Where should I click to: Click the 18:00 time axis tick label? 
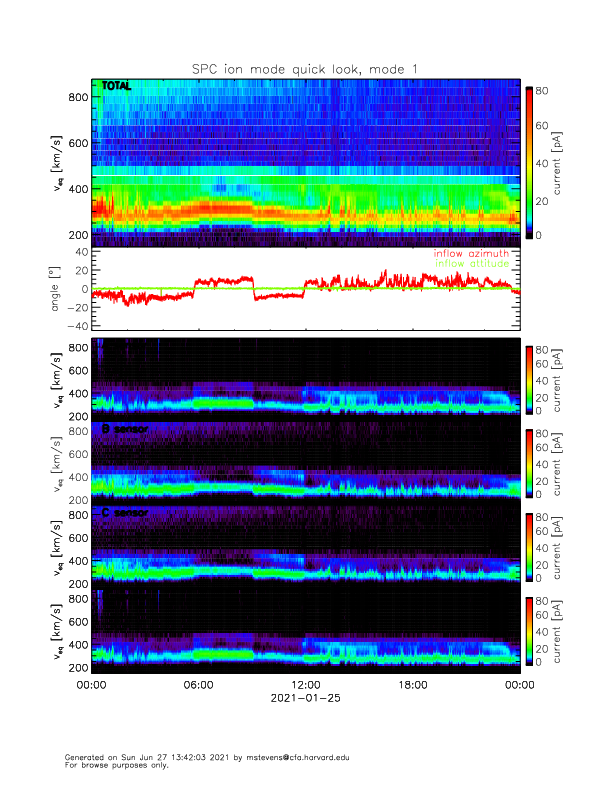click(412, 684)
